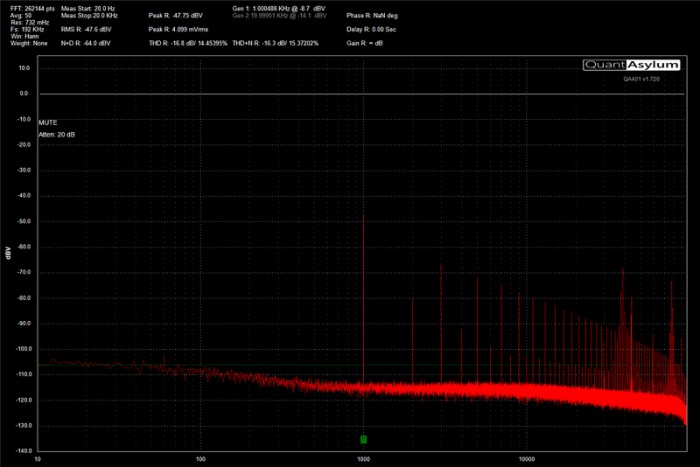Click the -50.0 label on the vertical axis
Image resolution: width=700 pixels, height=467 pixels.
pos(23,221)
